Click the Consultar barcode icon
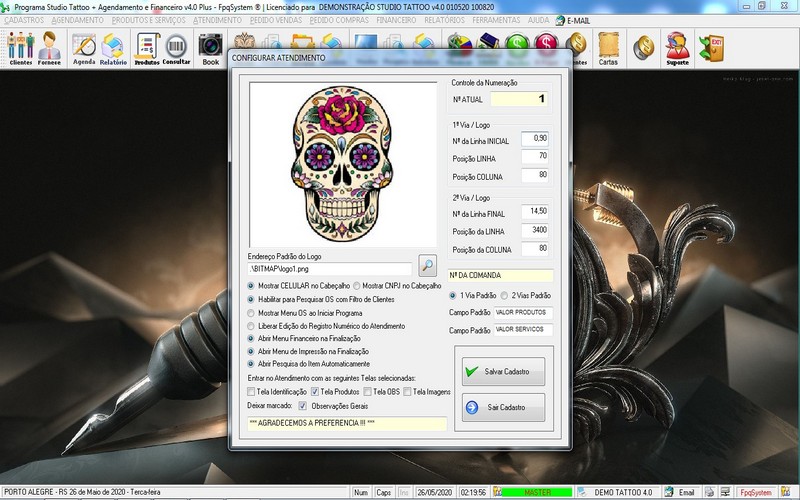 [x=176, y=47]
